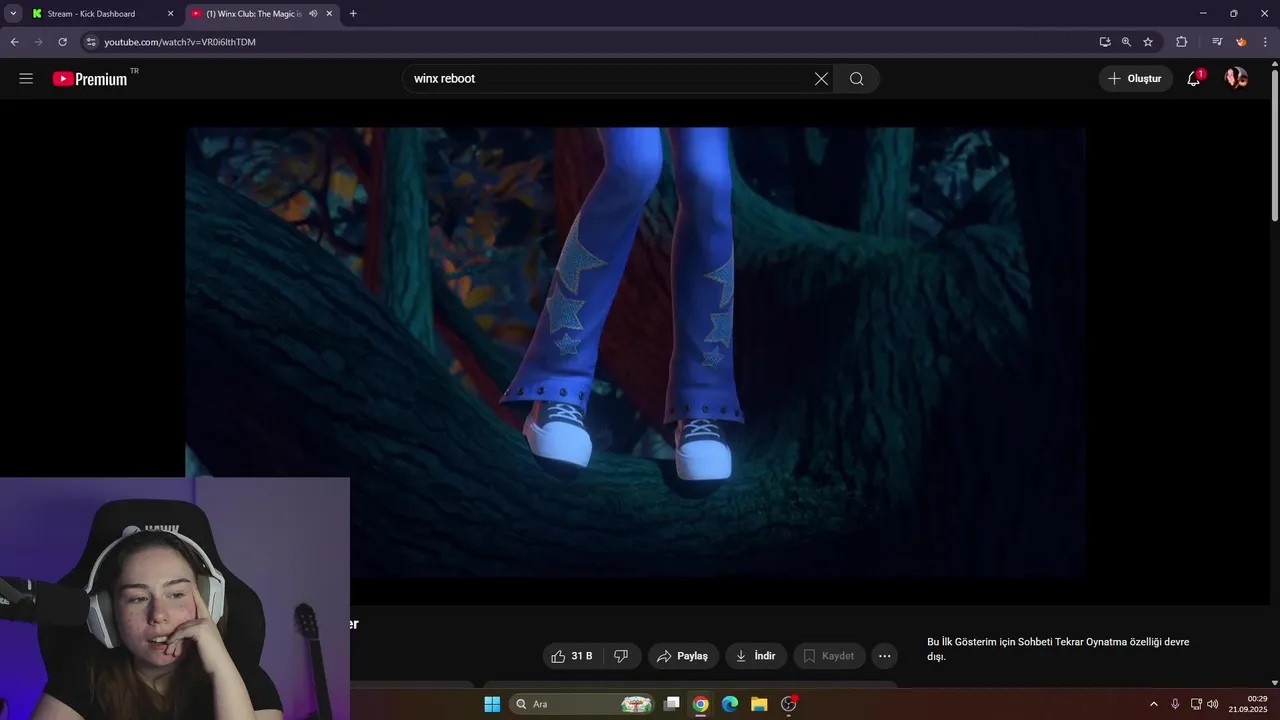View site information icon in address bar
Image resolution: width=1280 pixels, height=720 pixels.
(90, 42)
